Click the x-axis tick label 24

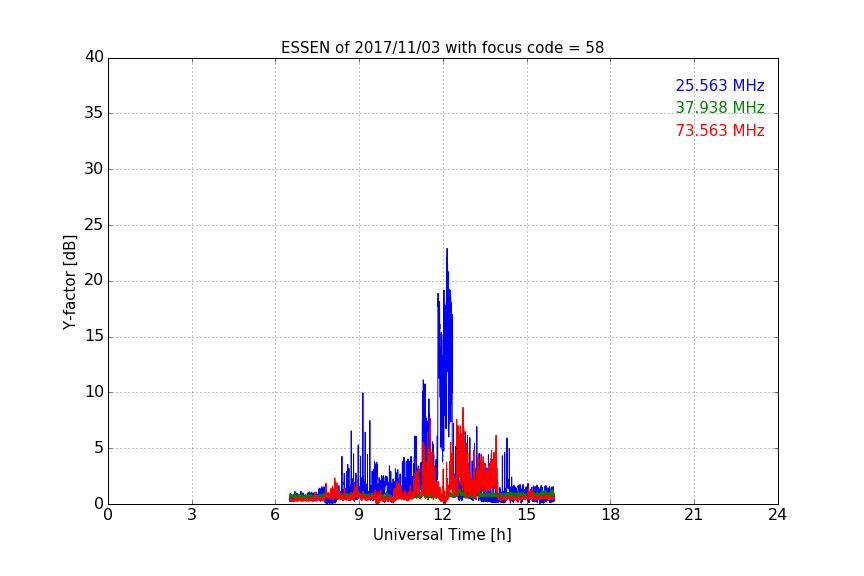(x=777, y=515)
